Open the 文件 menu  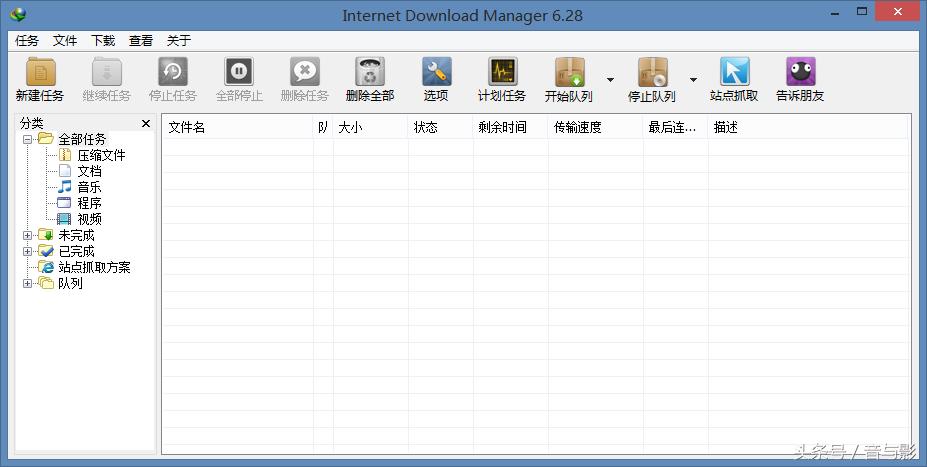point(64,40)
